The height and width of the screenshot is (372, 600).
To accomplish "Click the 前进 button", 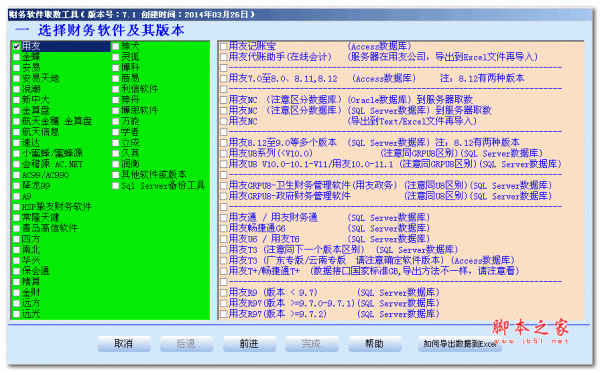I will (249, 344).
